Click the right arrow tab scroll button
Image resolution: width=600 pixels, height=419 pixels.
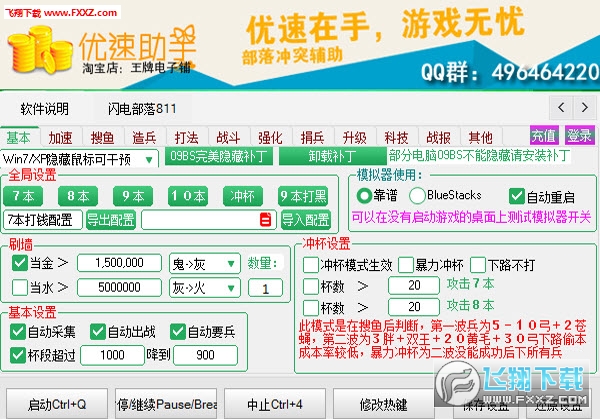point(584,108)
